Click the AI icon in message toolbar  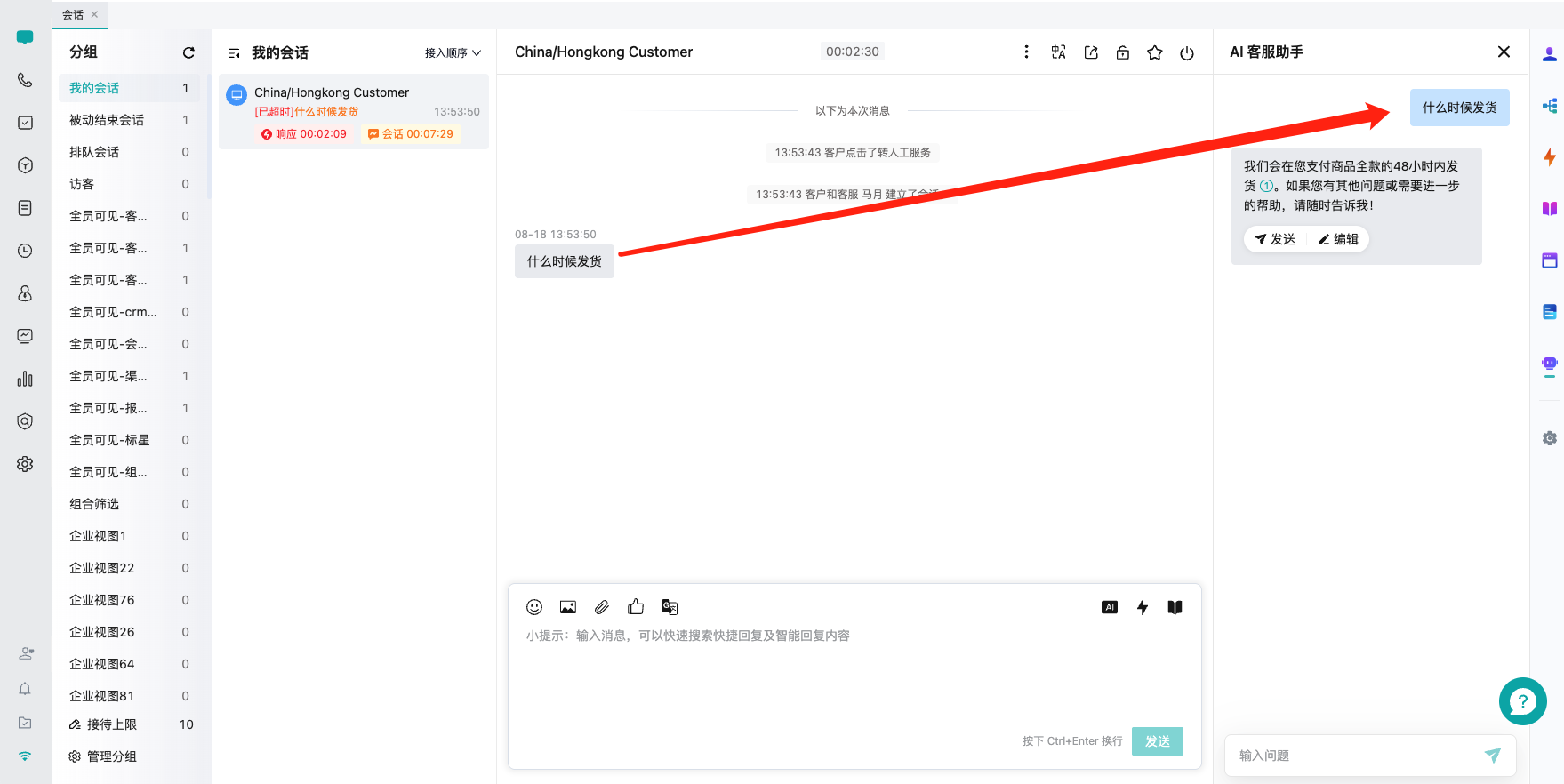coord(1110,607)
